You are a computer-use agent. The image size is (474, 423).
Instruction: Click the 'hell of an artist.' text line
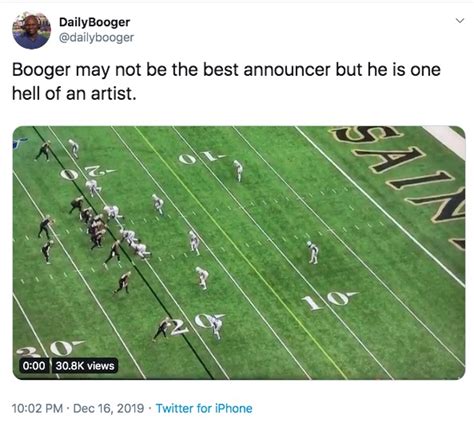coord(74,94)
